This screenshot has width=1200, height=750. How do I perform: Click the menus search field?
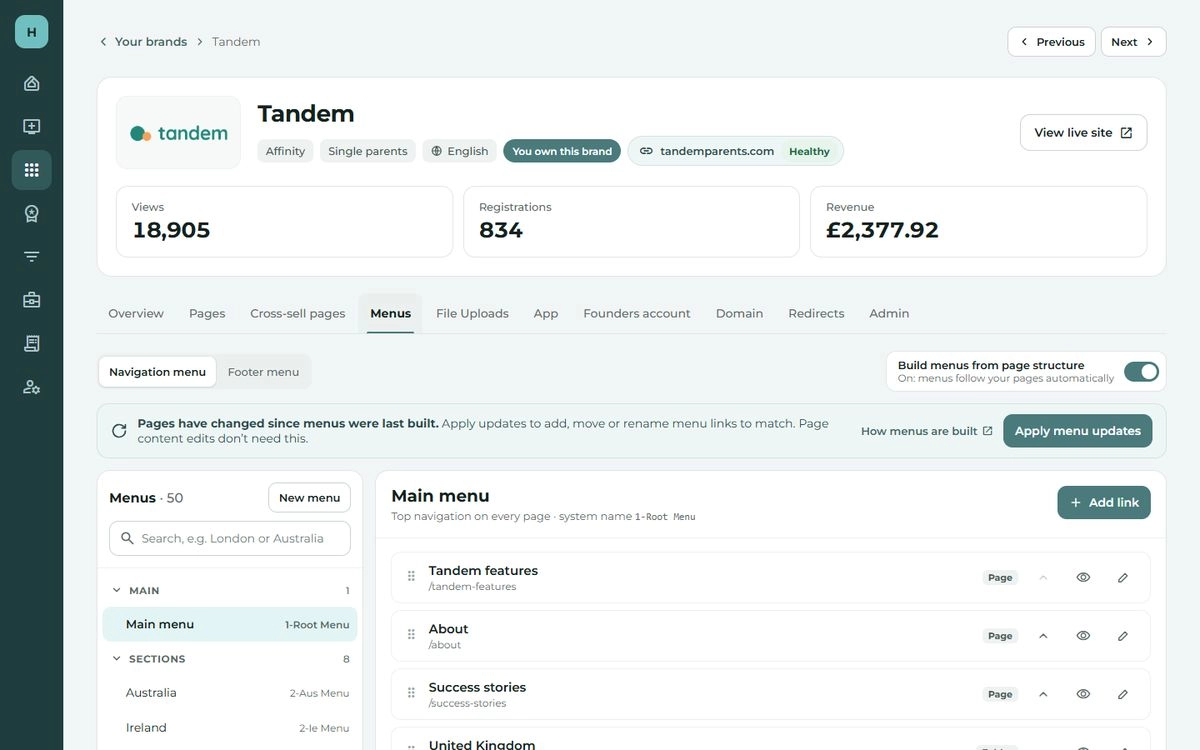pyautogui.click(x=230, y=538)
